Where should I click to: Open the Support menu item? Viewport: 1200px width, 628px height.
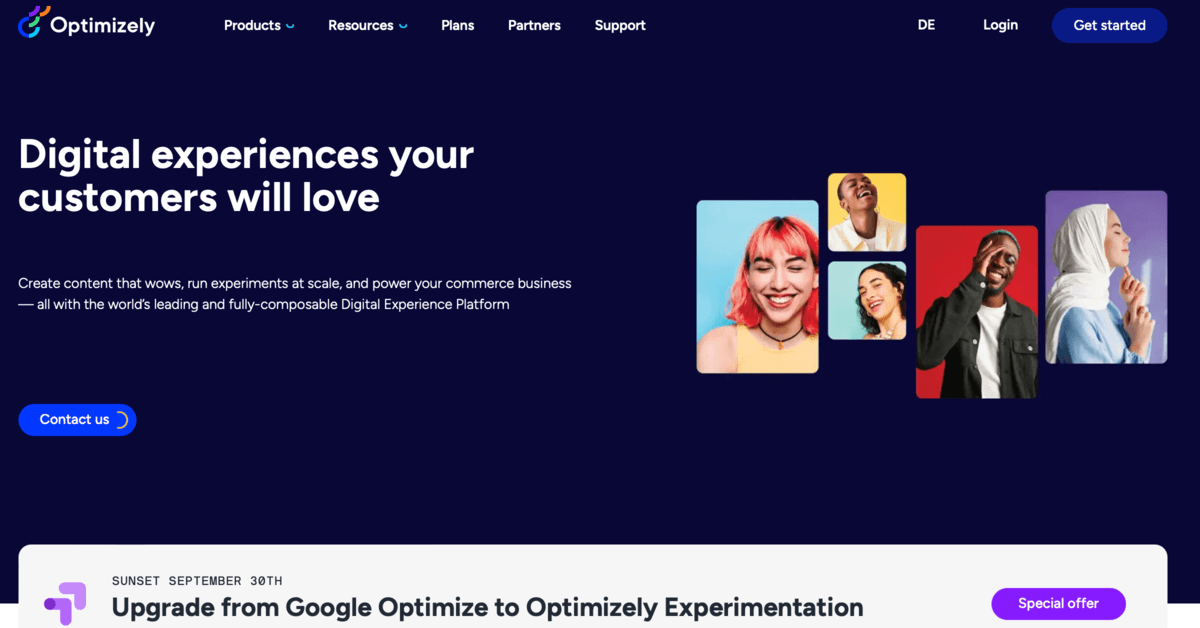(x=620, y=25)
